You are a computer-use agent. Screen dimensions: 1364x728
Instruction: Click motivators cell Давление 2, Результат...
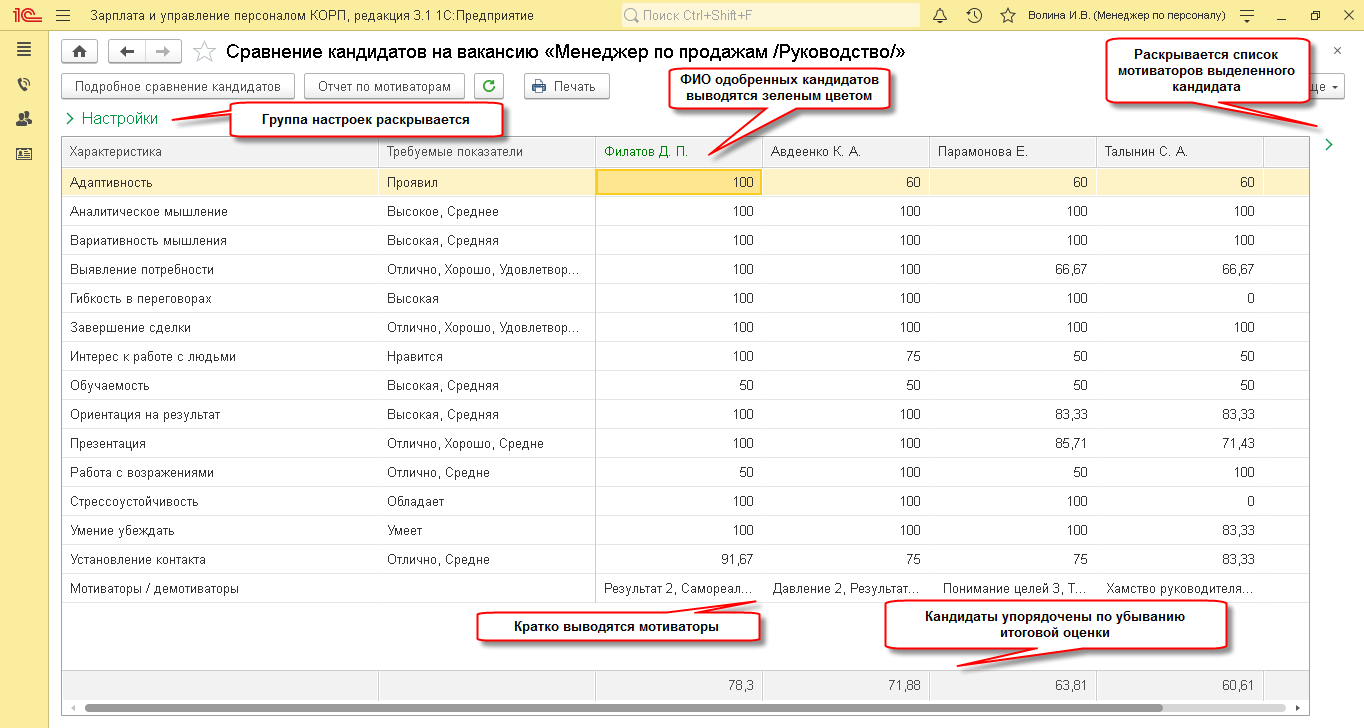(846, 589)
